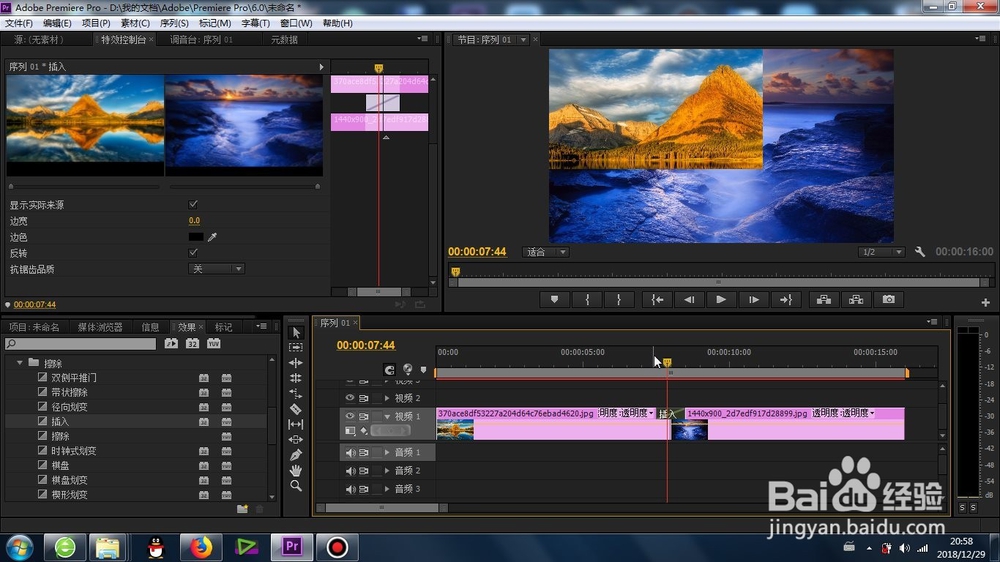The width and height of the screenshot is (1000, 562).
Task: Toggle 视频 1 track eye visibility
Action: 349,416
